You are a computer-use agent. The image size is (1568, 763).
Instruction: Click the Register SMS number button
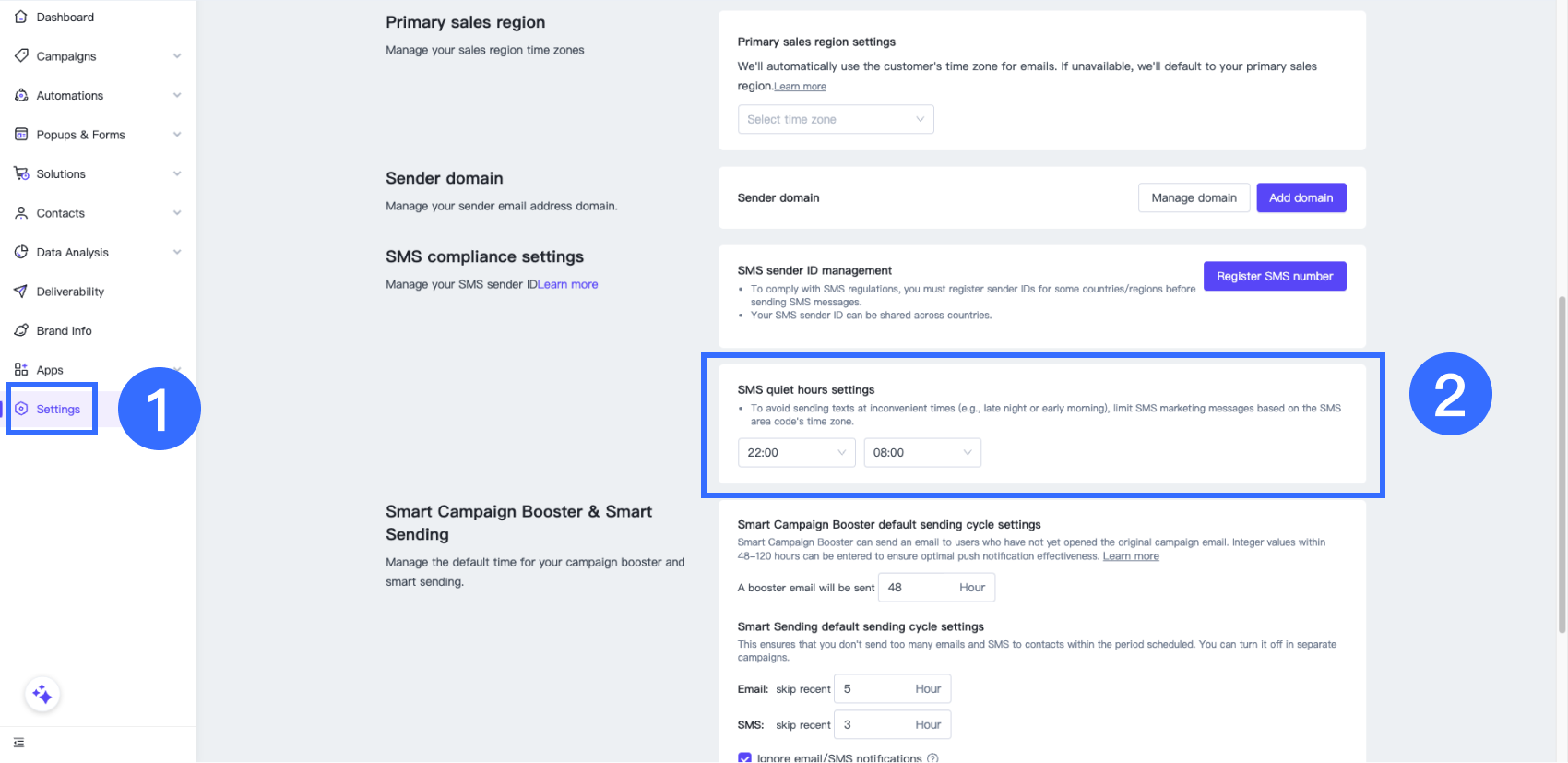(x=1275, y=276)
